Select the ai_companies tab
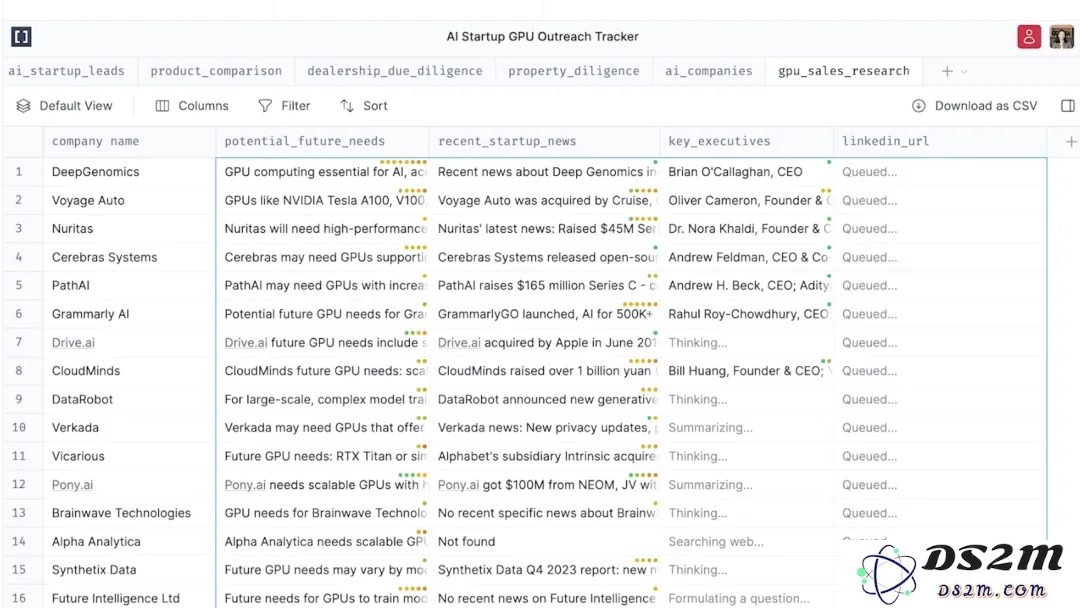The image size is (1080, 608). [709, 71]
